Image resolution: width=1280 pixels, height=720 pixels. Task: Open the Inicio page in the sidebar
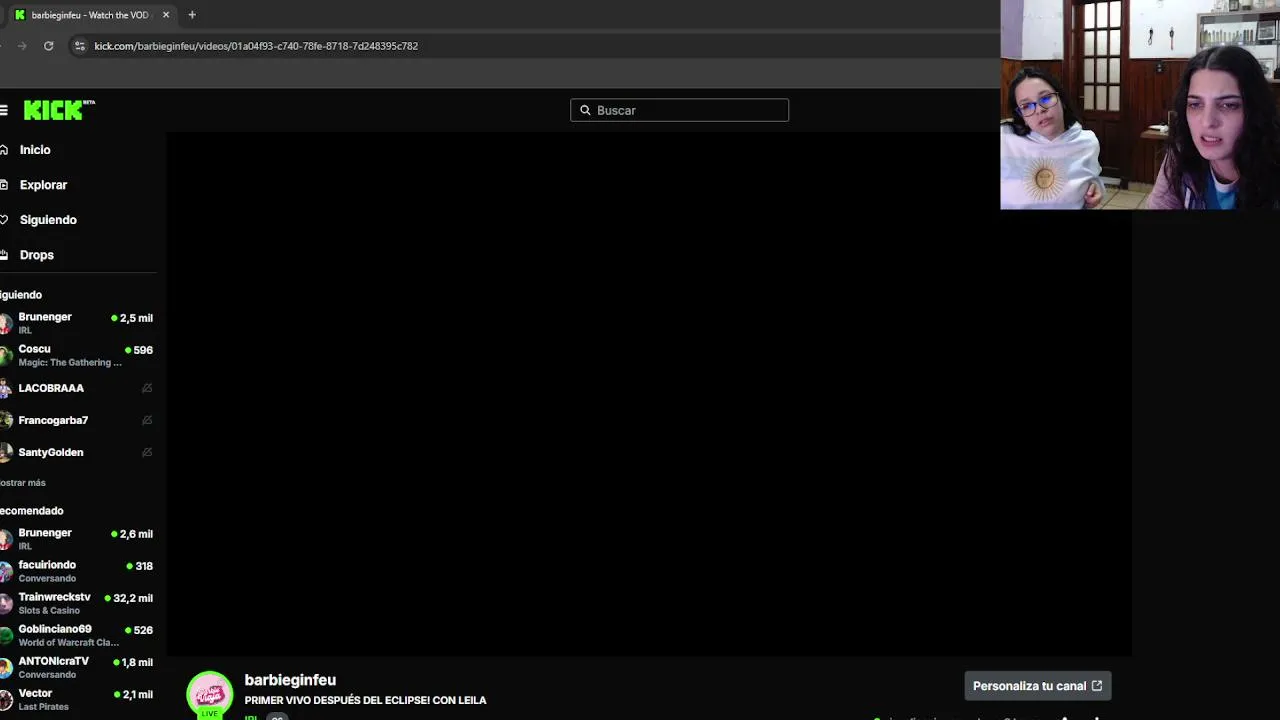34,150
